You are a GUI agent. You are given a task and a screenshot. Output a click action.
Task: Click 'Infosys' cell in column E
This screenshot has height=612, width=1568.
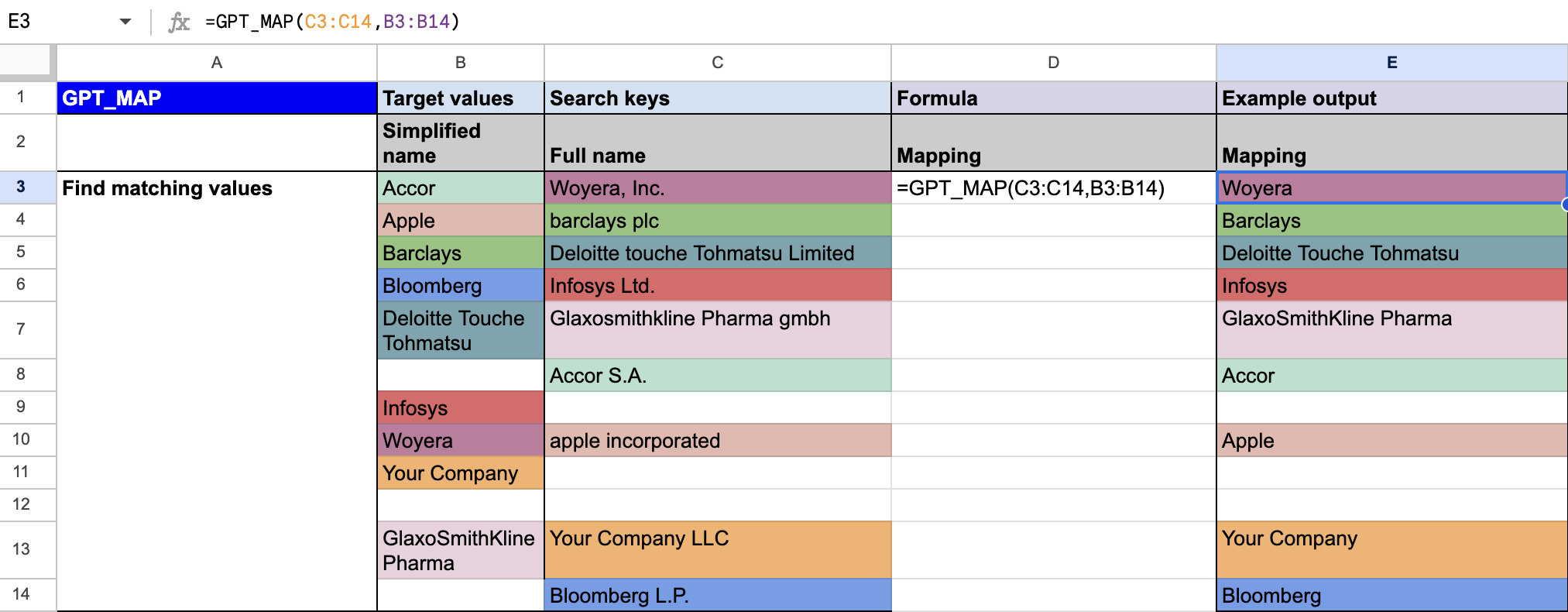(1392, 286)
